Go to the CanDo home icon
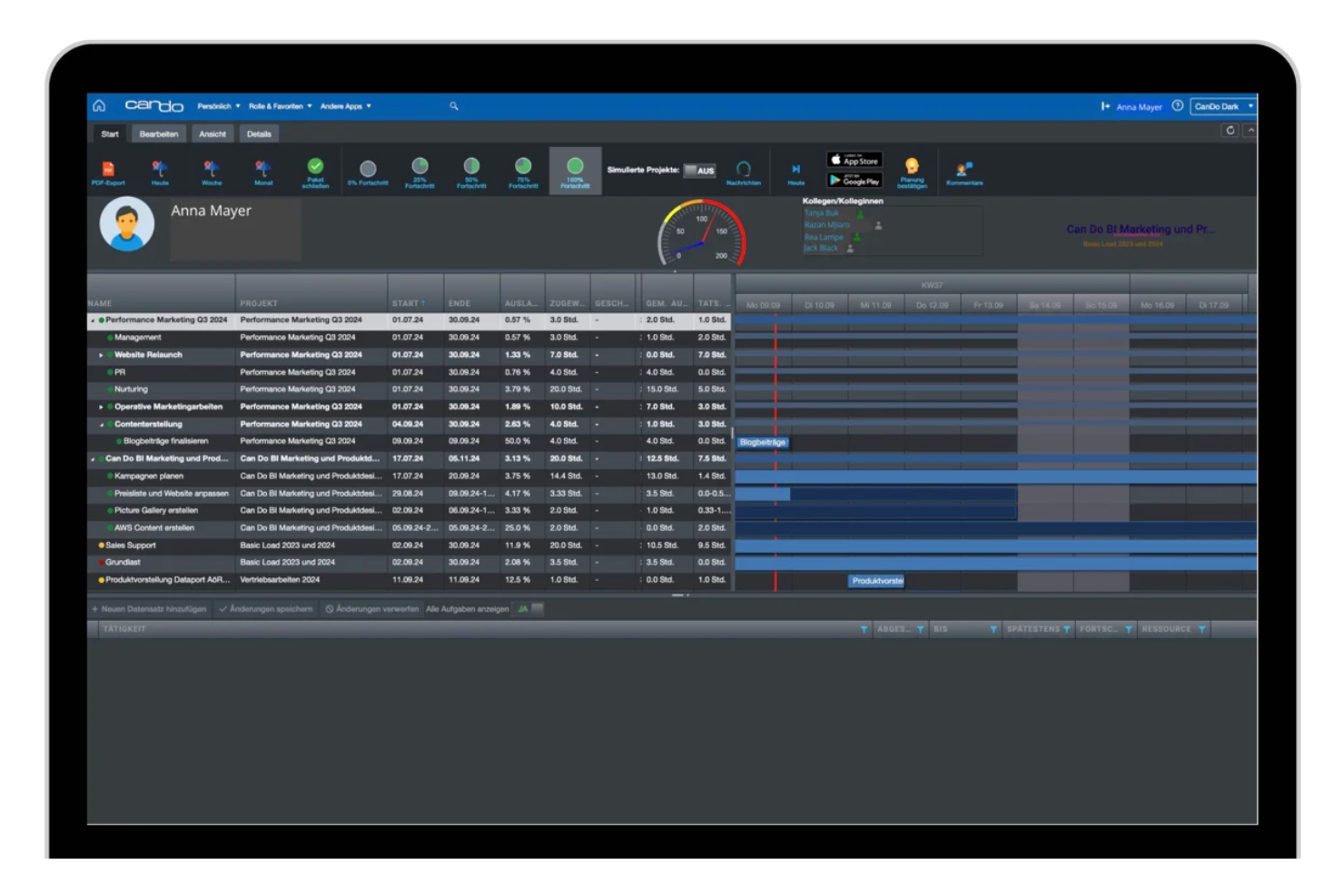 coord(99,106)
